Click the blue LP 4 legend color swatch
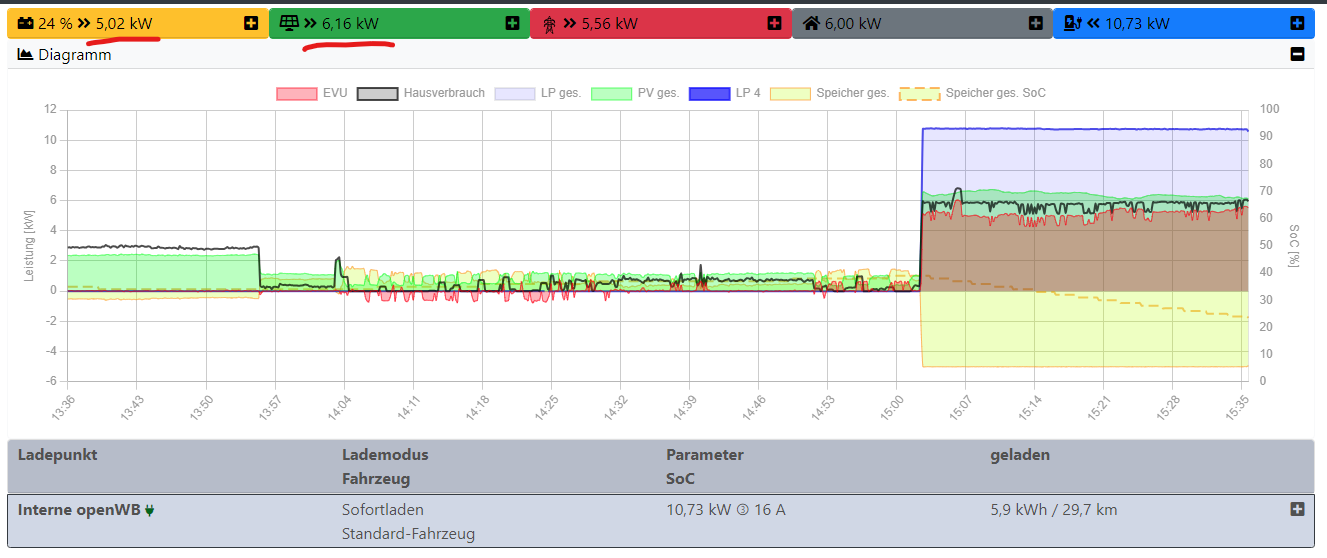Viewport: 1327px width, 558px height. pyautogui.click(x=709, y=93)
